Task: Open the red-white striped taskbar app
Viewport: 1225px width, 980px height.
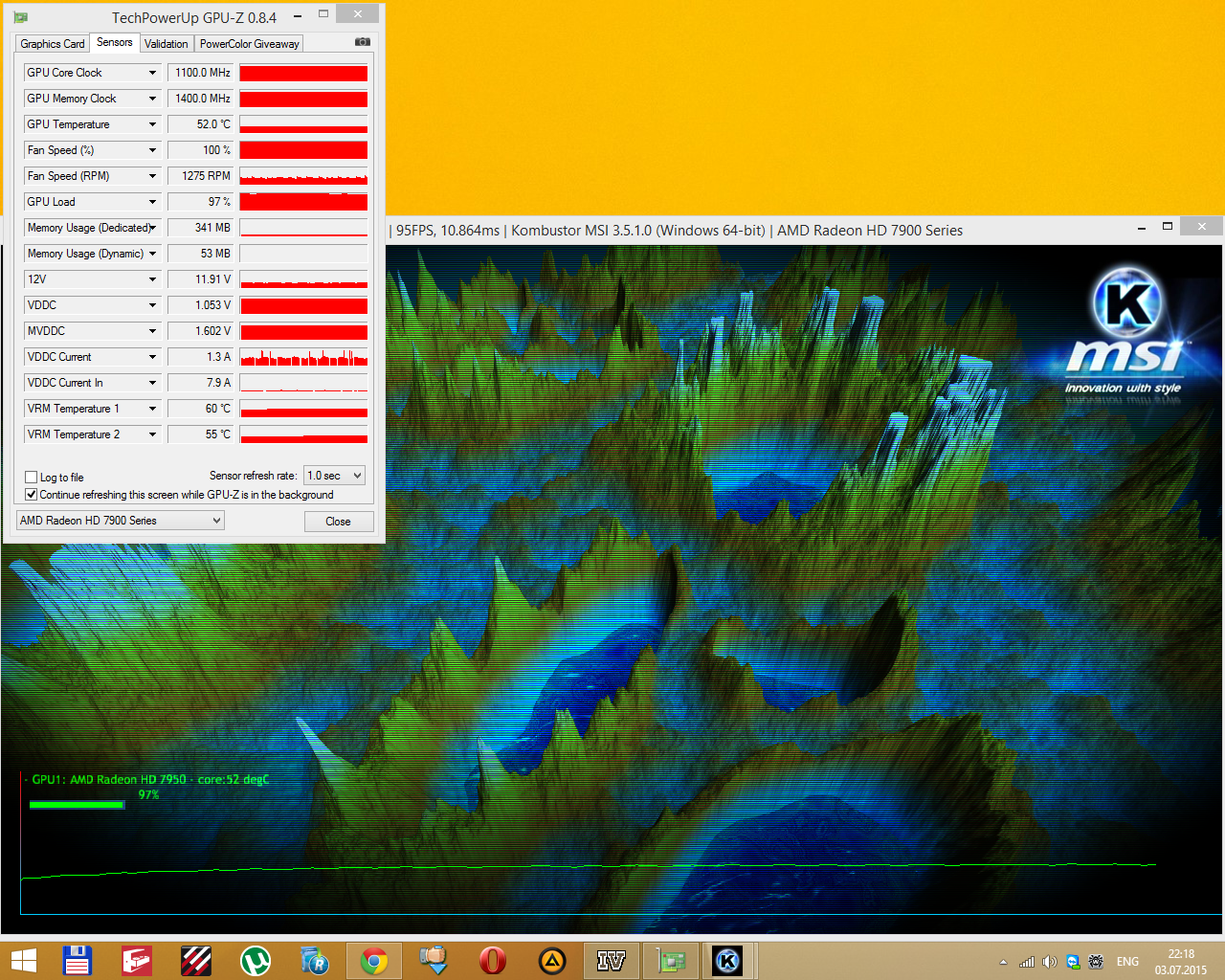Action: tap(196, 961)
